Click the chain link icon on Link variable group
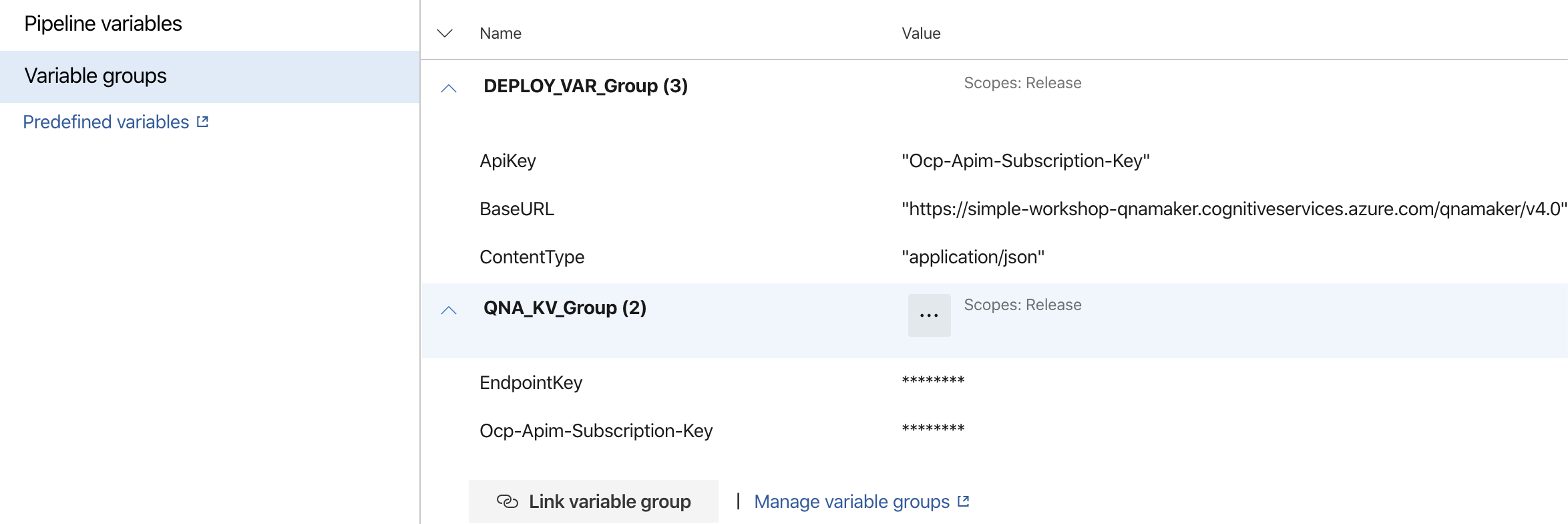This screenshot has width=1568, height=524. click(x=508, y=501)
